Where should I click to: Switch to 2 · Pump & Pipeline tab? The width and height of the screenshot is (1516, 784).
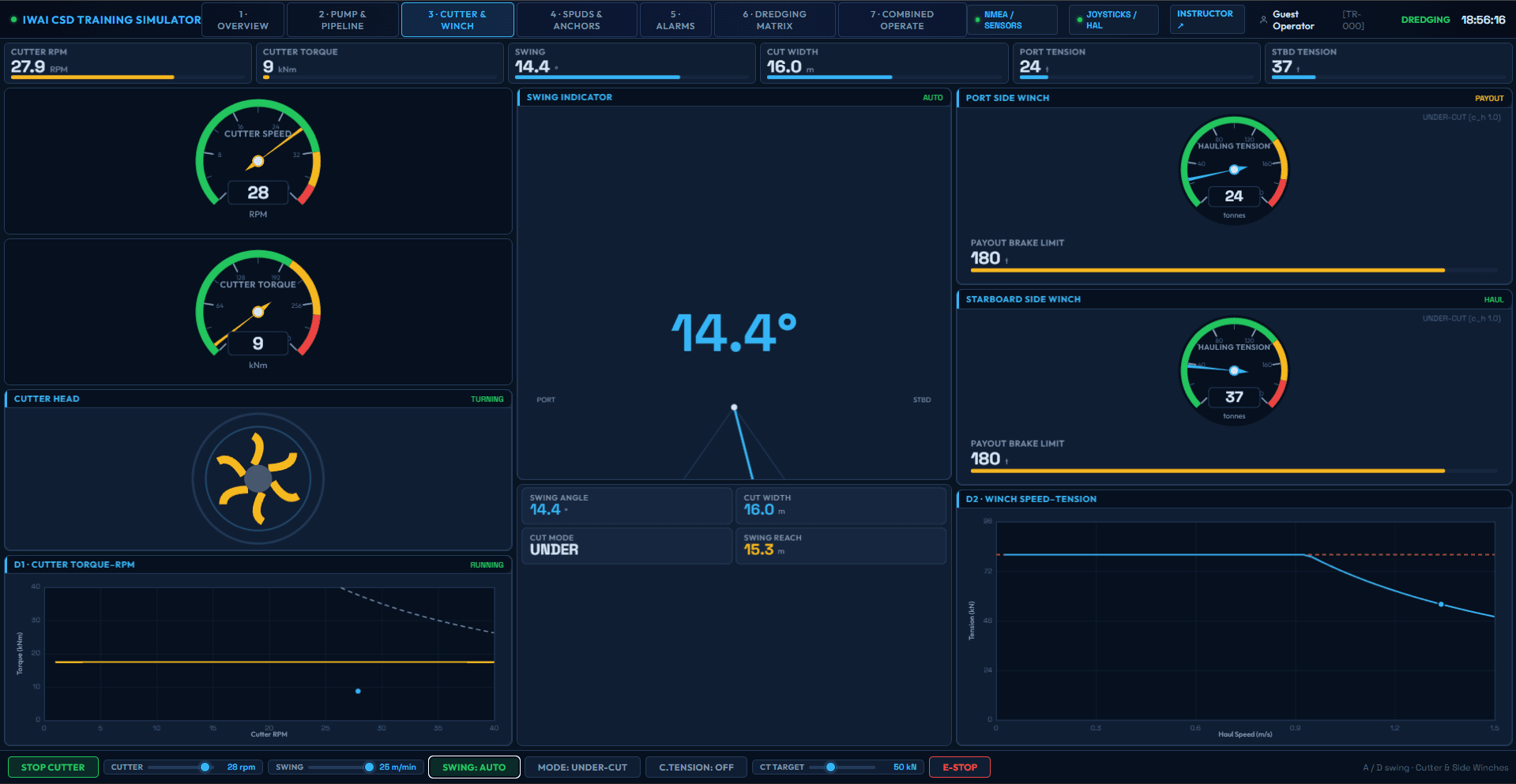click(342, 20)
